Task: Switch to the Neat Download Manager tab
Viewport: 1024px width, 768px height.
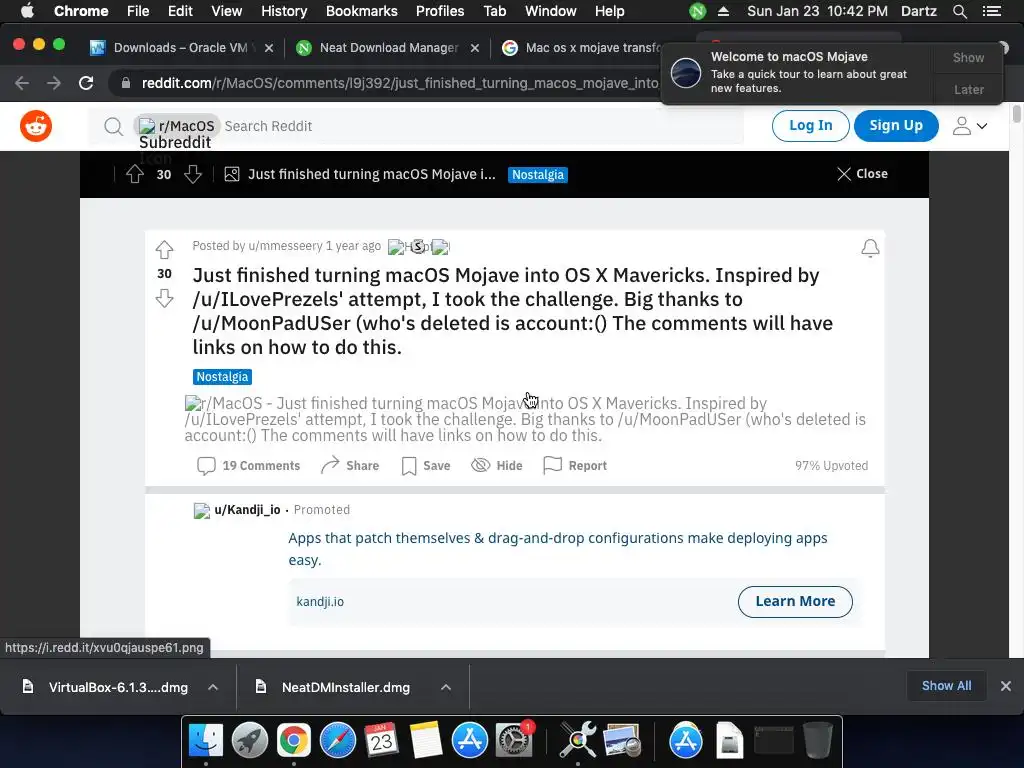Action: coord(389,48)
